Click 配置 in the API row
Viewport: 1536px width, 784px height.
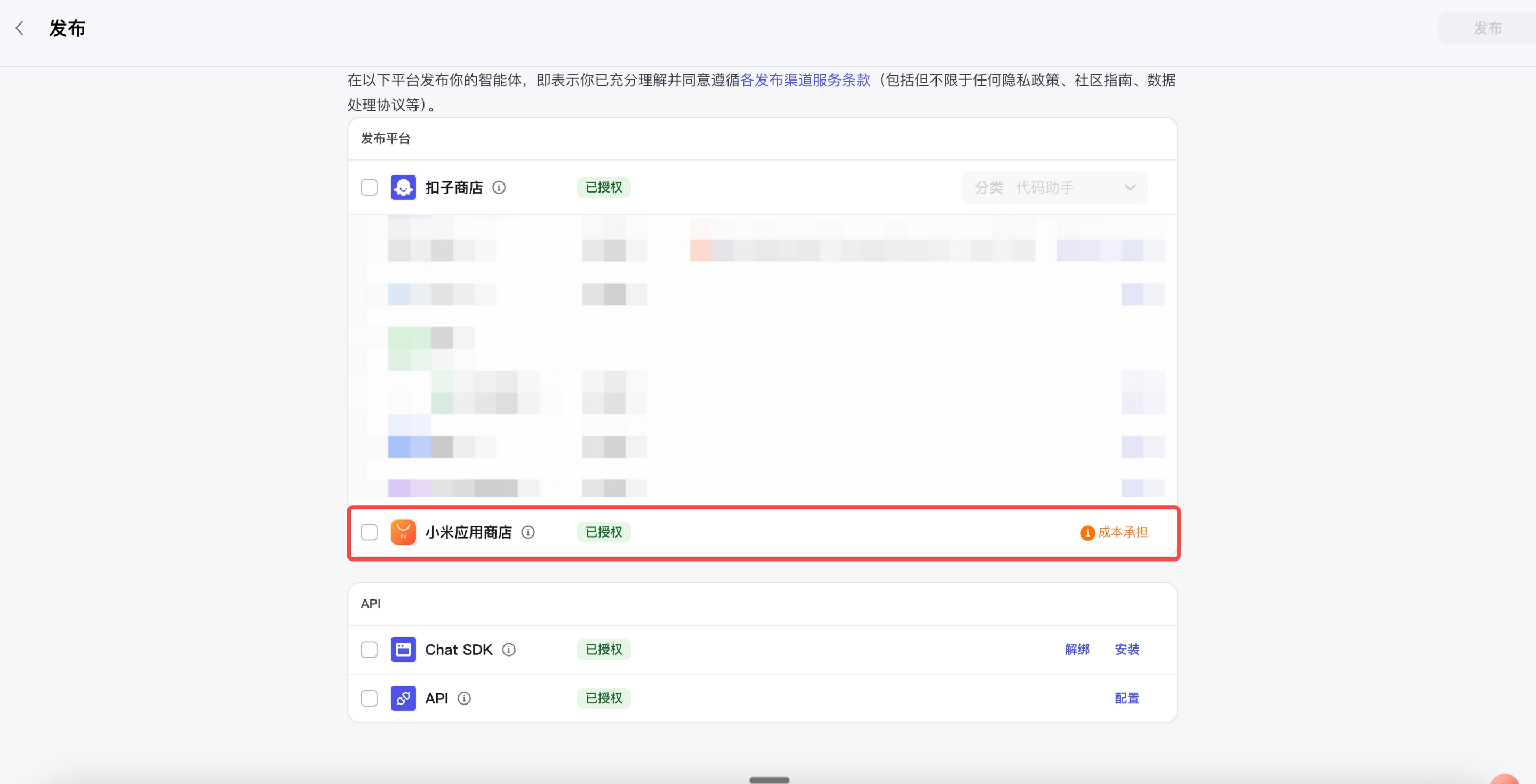1126,698
